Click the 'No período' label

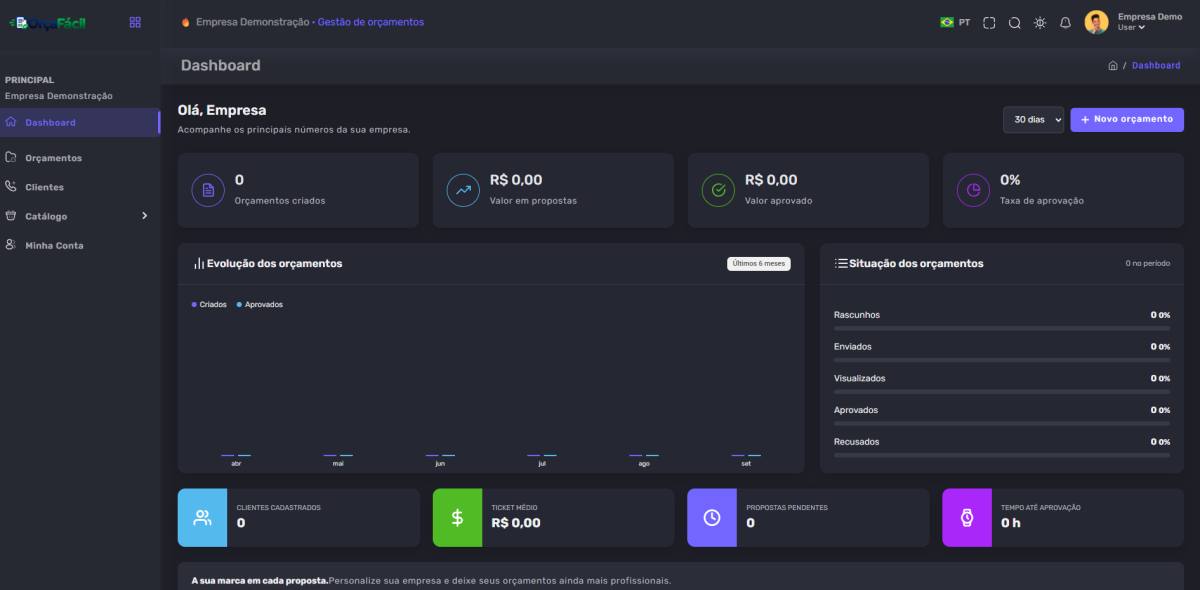(x=1147, y=264)
